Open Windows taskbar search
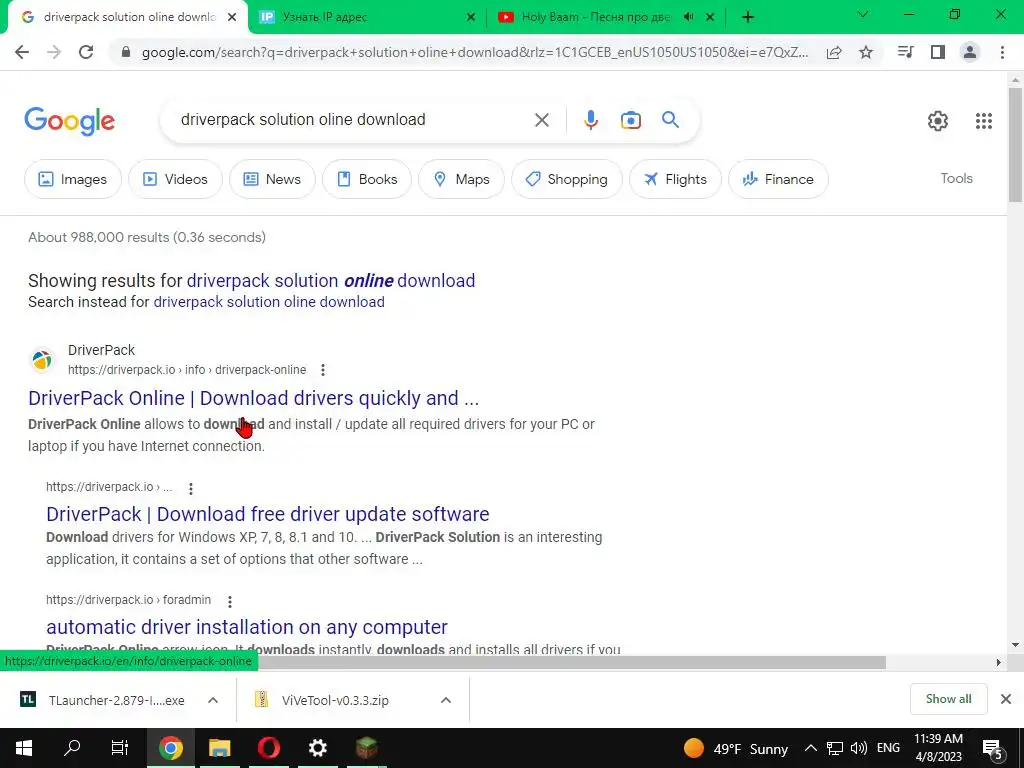The image size is (1024, 768). coord(72,748)
